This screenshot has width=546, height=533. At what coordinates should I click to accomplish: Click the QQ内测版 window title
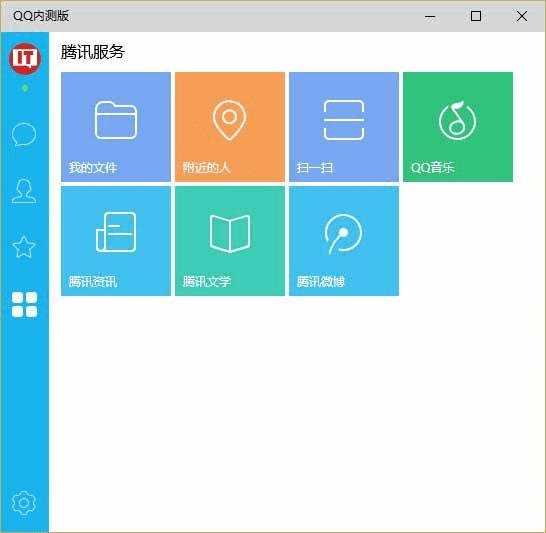point(41,16)
